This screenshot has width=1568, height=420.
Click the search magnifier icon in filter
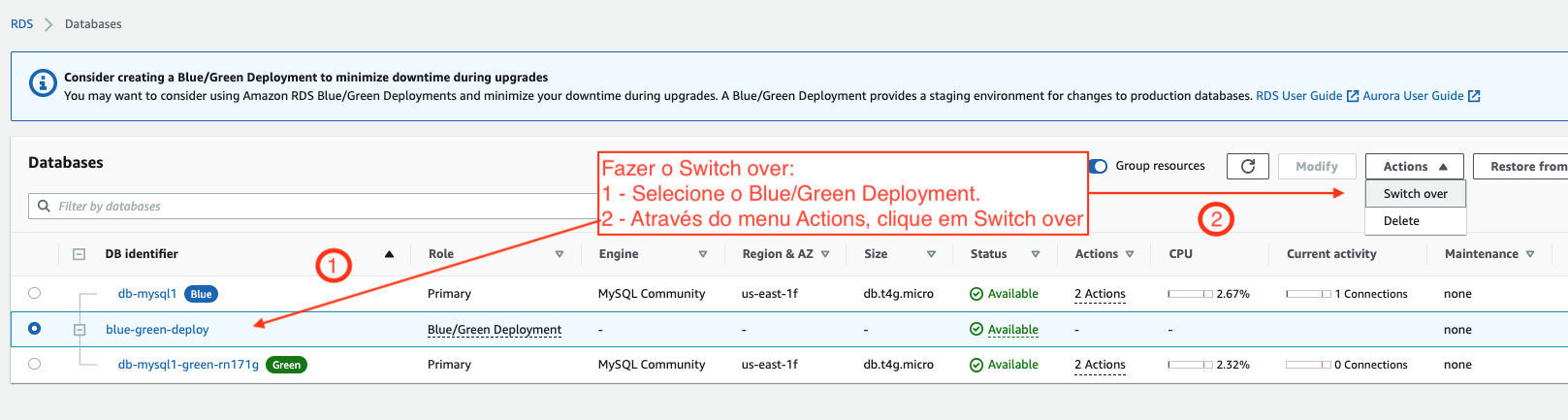point(44,206)
